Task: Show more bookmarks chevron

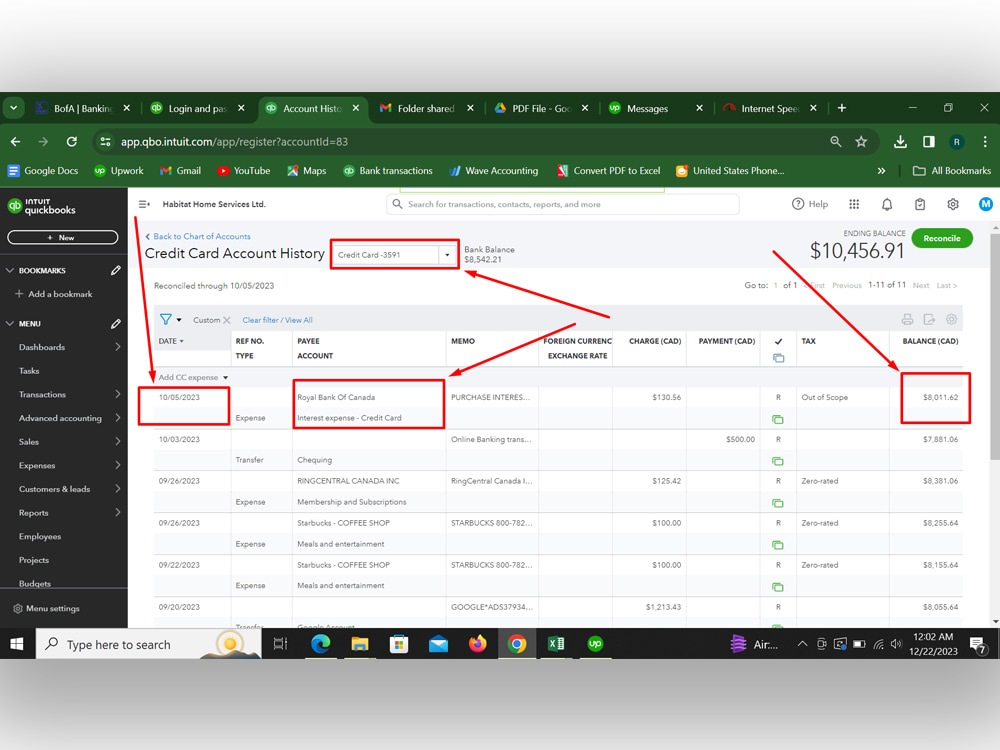Action: [x=881, y=171]
